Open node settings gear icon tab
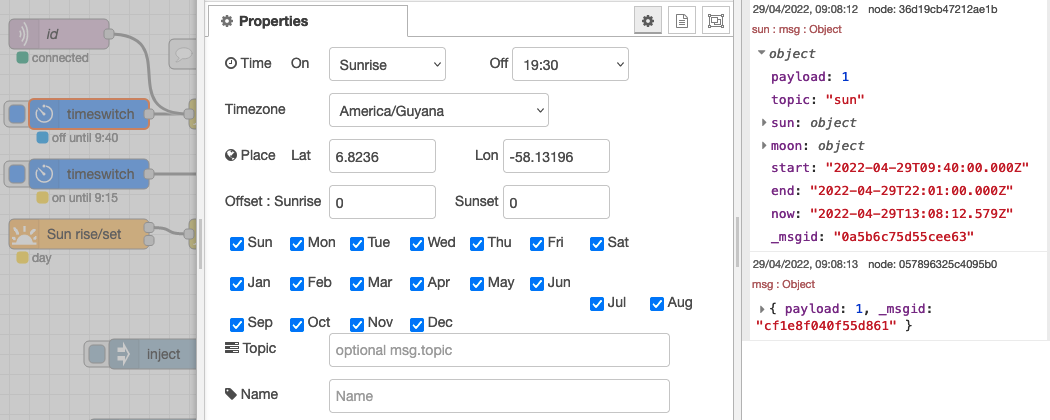Image resolution: width=1050 pixels, height=420 pixels. (x=648, y=21)
